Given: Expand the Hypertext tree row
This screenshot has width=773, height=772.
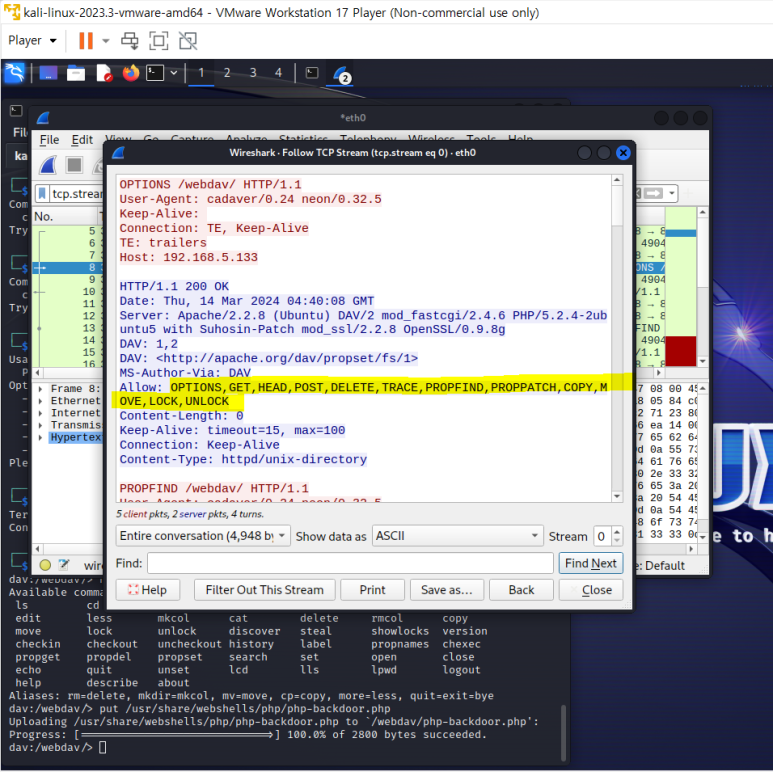Looking at the screenshot, I should tap(40, 437).
